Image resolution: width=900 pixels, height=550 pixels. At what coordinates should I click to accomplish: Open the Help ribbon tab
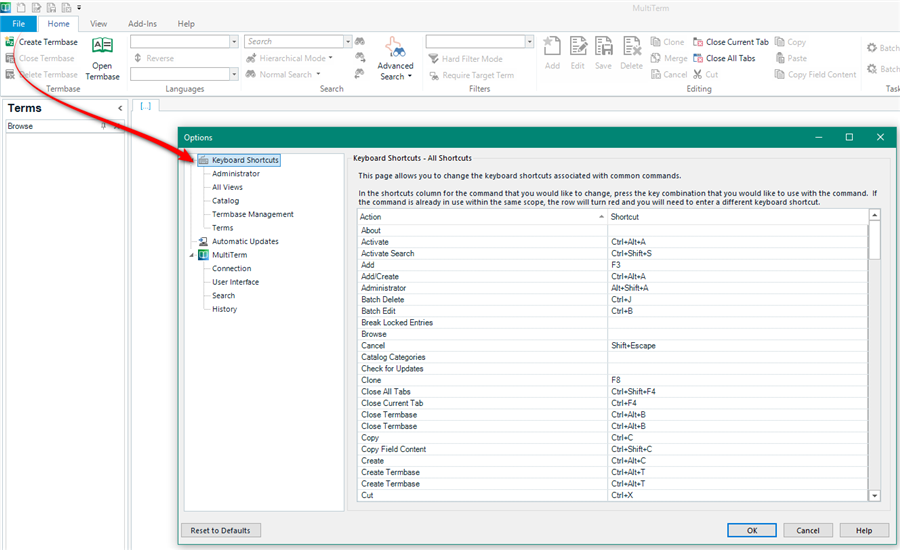[186, 24]
